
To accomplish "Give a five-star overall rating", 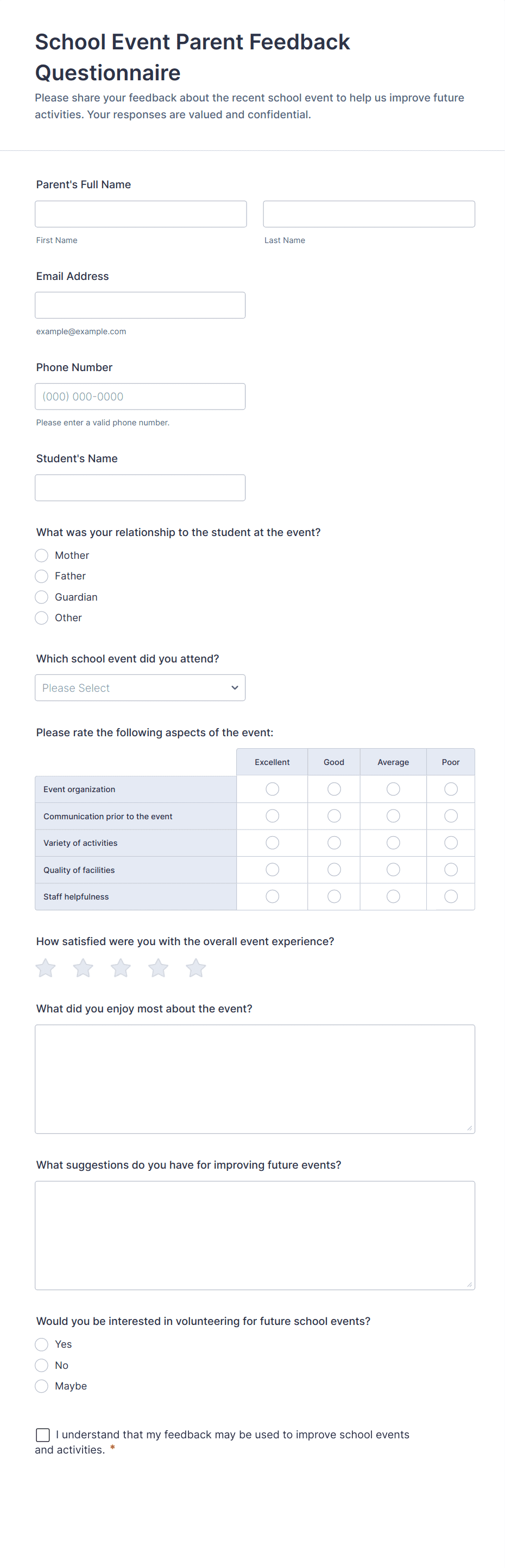I will tap(195, 968).
